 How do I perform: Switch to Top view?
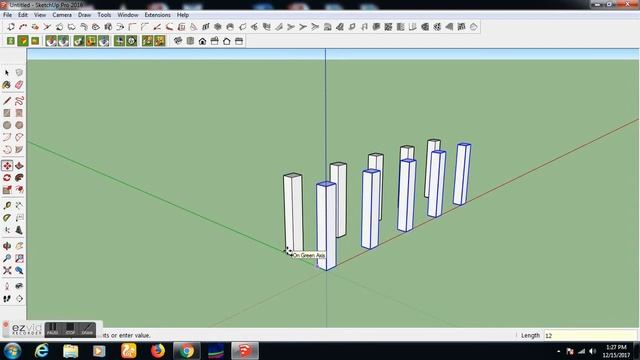pos(190,41)
